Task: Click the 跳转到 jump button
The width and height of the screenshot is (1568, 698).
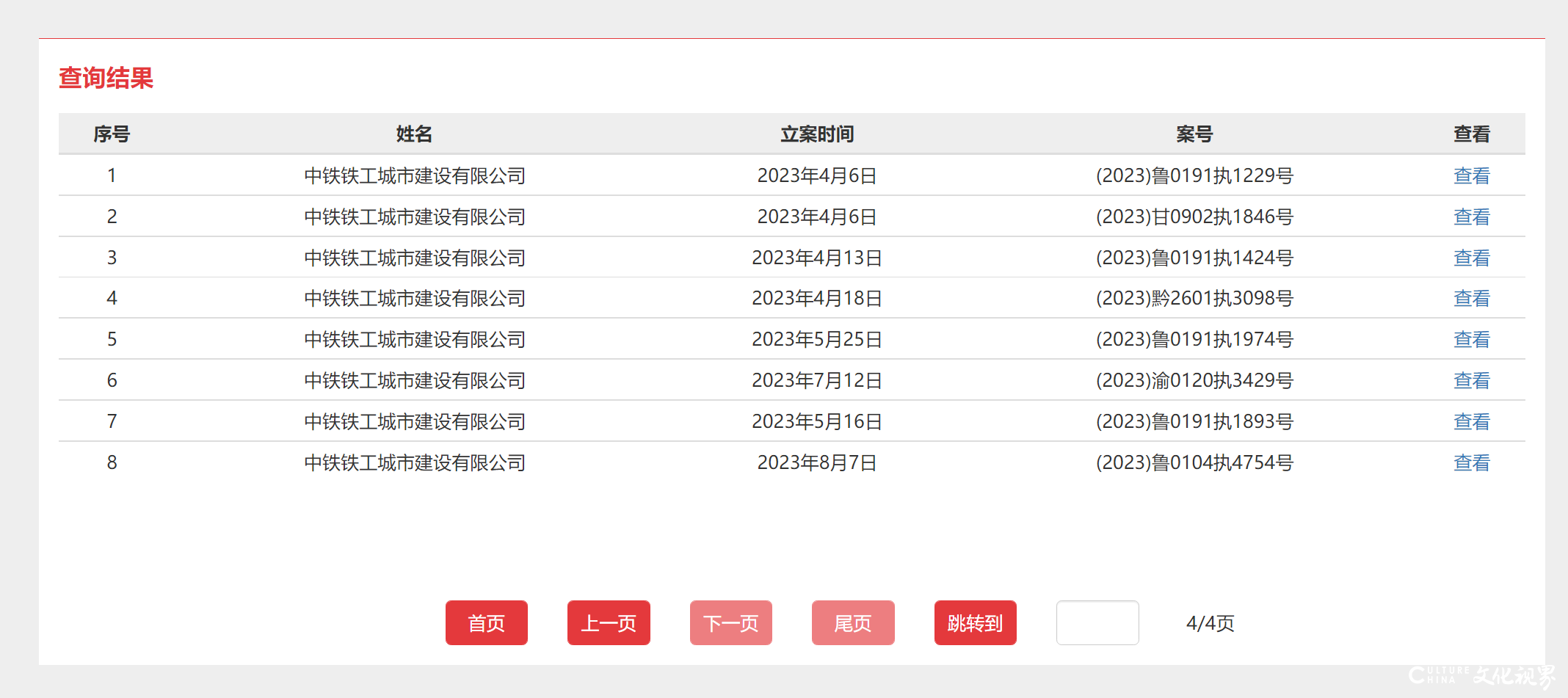Action: [x=975, y=622]
